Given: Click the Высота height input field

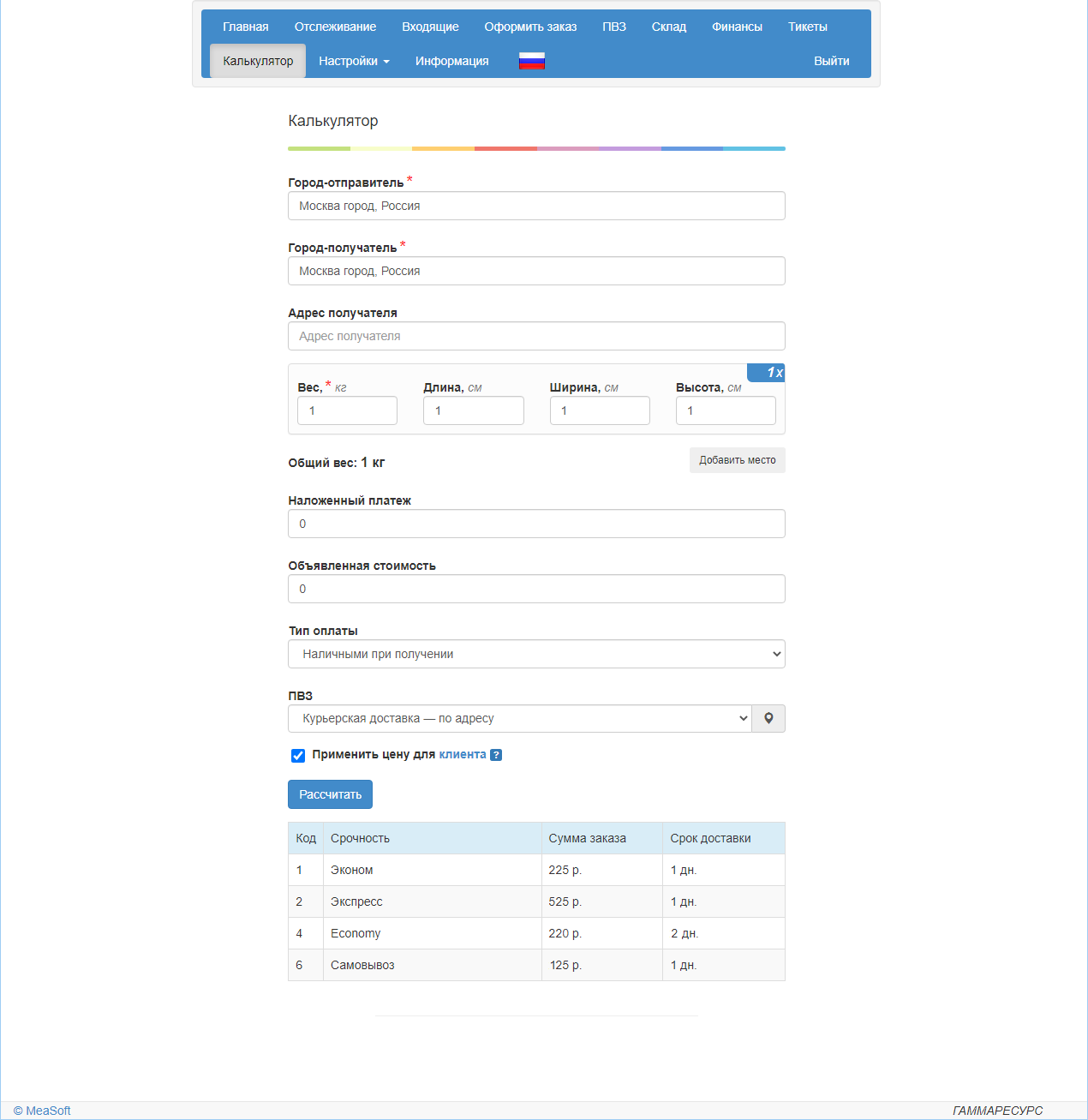Looking at the screenshot, I should pos(726,410).
